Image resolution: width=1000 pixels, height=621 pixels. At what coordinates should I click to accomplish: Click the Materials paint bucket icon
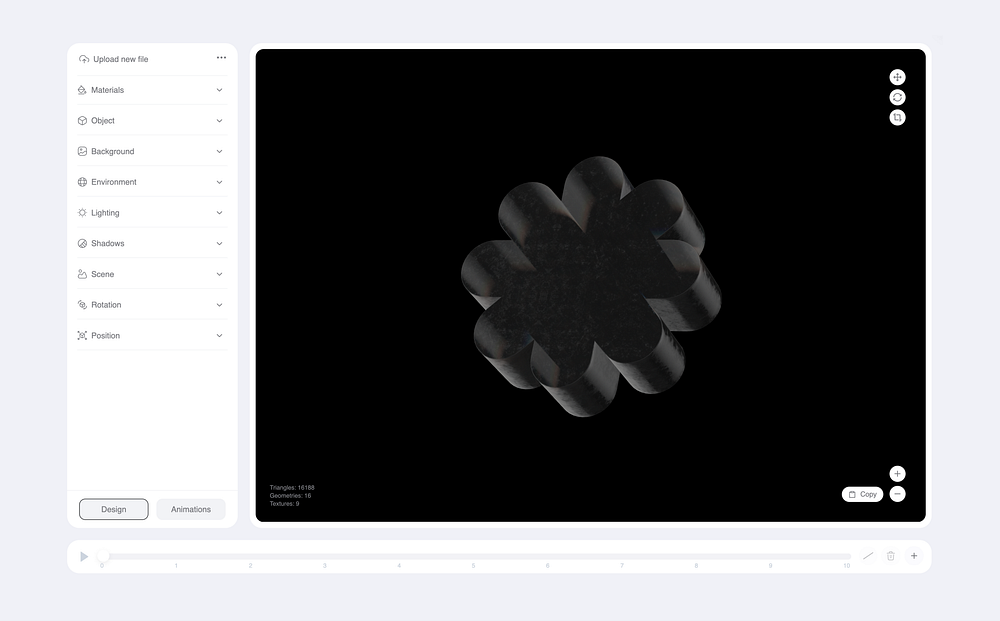82,90
